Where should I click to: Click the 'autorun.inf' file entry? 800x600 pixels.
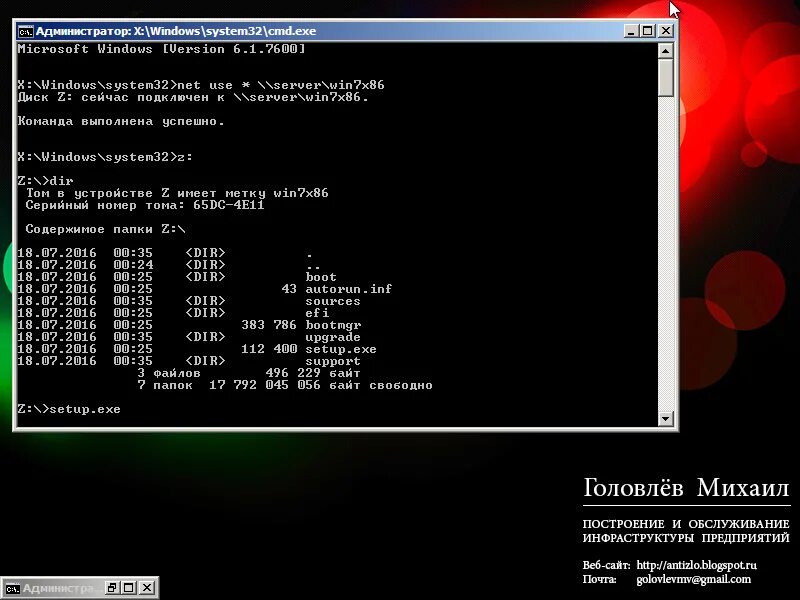point(348,289)
